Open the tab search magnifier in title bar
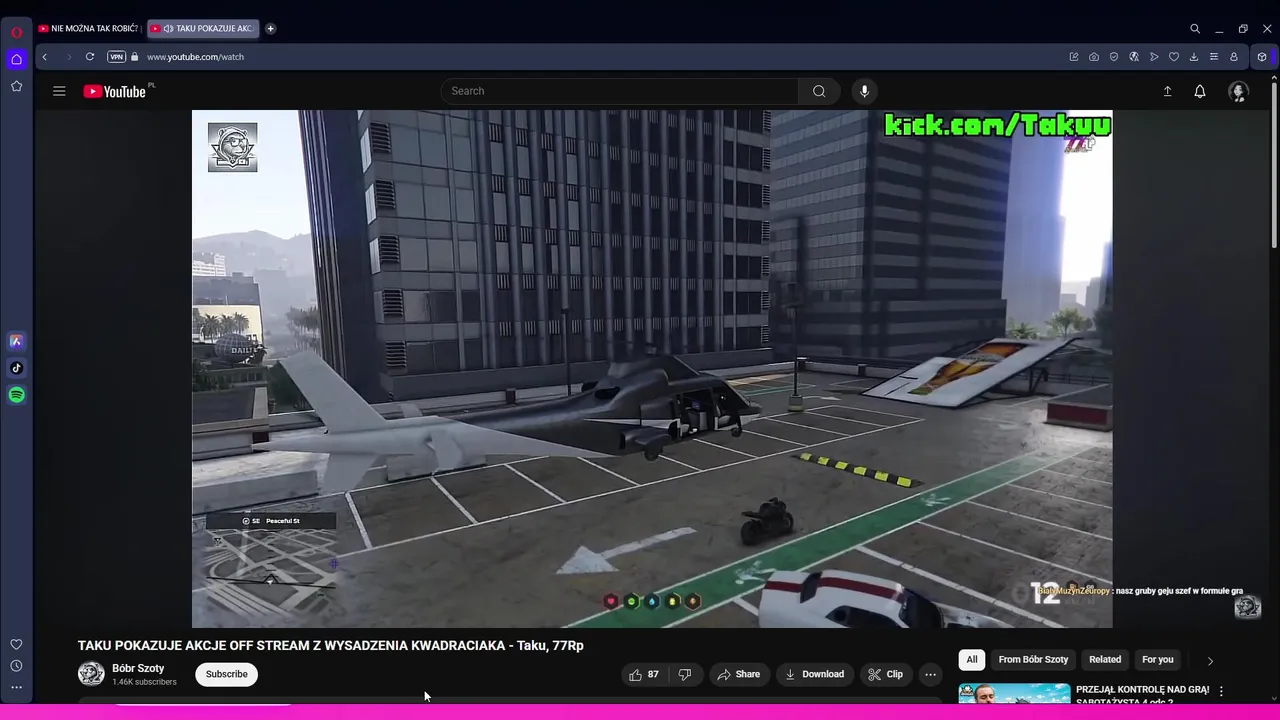 coord(1195,29)
